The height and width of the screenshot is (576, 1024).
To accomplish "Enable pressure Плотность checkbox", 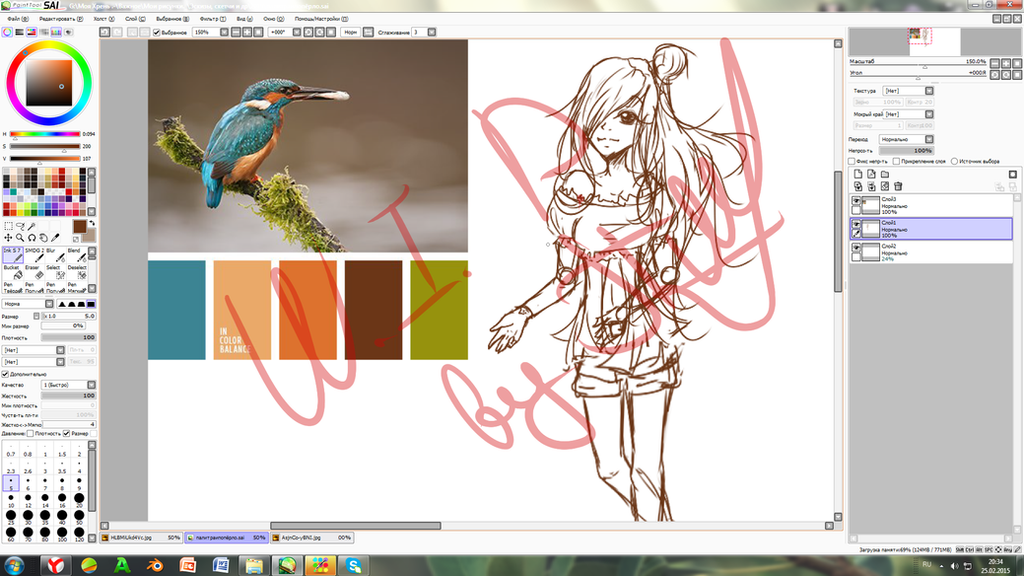I will pos(30,434).
